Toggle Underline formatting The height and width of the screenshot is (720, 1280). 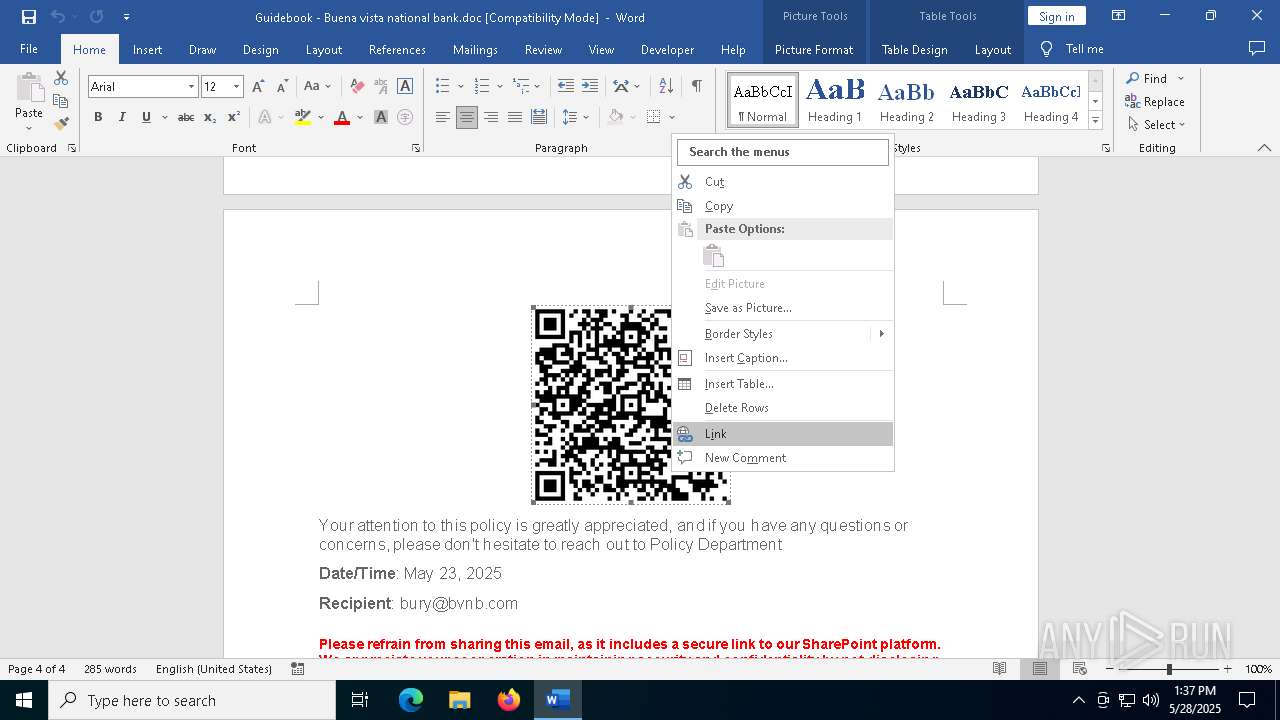point(146,117)
